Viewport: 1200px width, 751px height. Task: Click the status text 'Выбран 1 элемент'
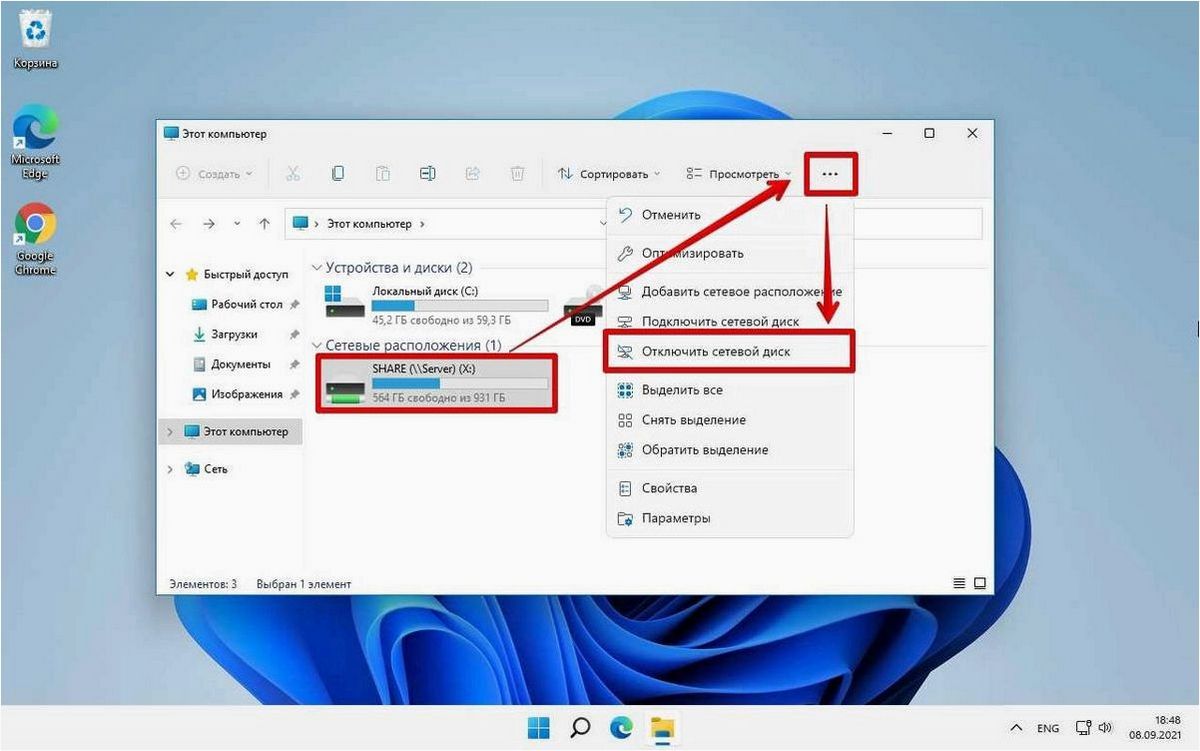point(304,584)
